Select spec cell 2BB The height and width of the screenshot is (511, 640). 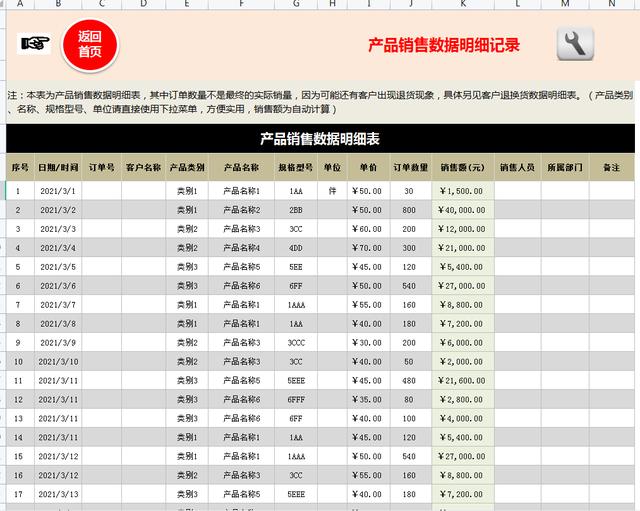(296, 210)
